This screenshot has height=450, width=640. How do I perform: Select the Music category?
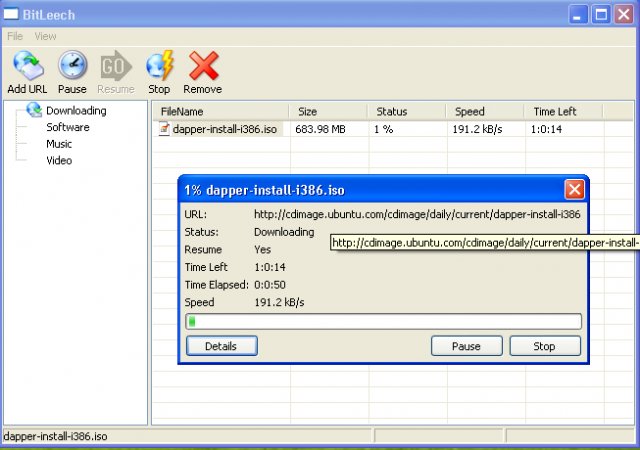click(59, 144)
